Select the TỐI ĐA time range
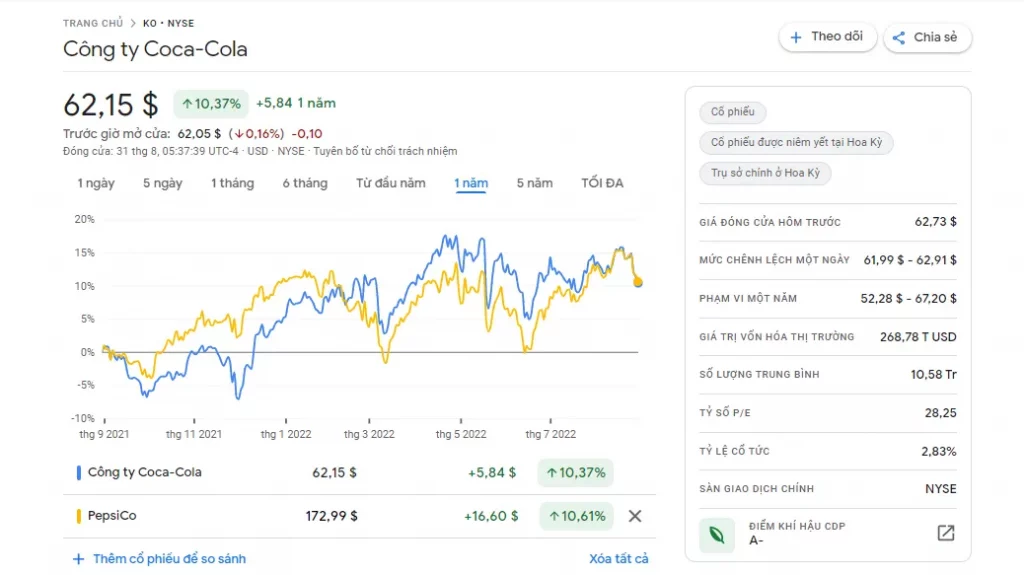Image resolution: width=1024 pixels, height=575 pixels. 602,184
